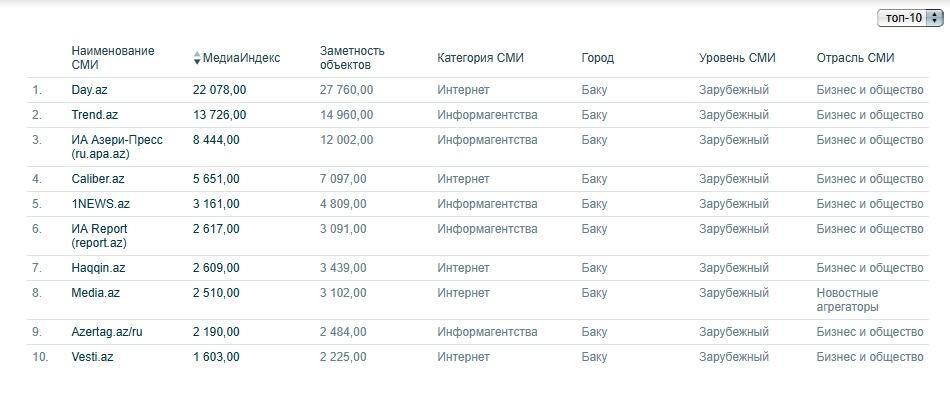
Task: Open the Vesti.az media entry
Action: pyautogui.click(x=92, y=357)
